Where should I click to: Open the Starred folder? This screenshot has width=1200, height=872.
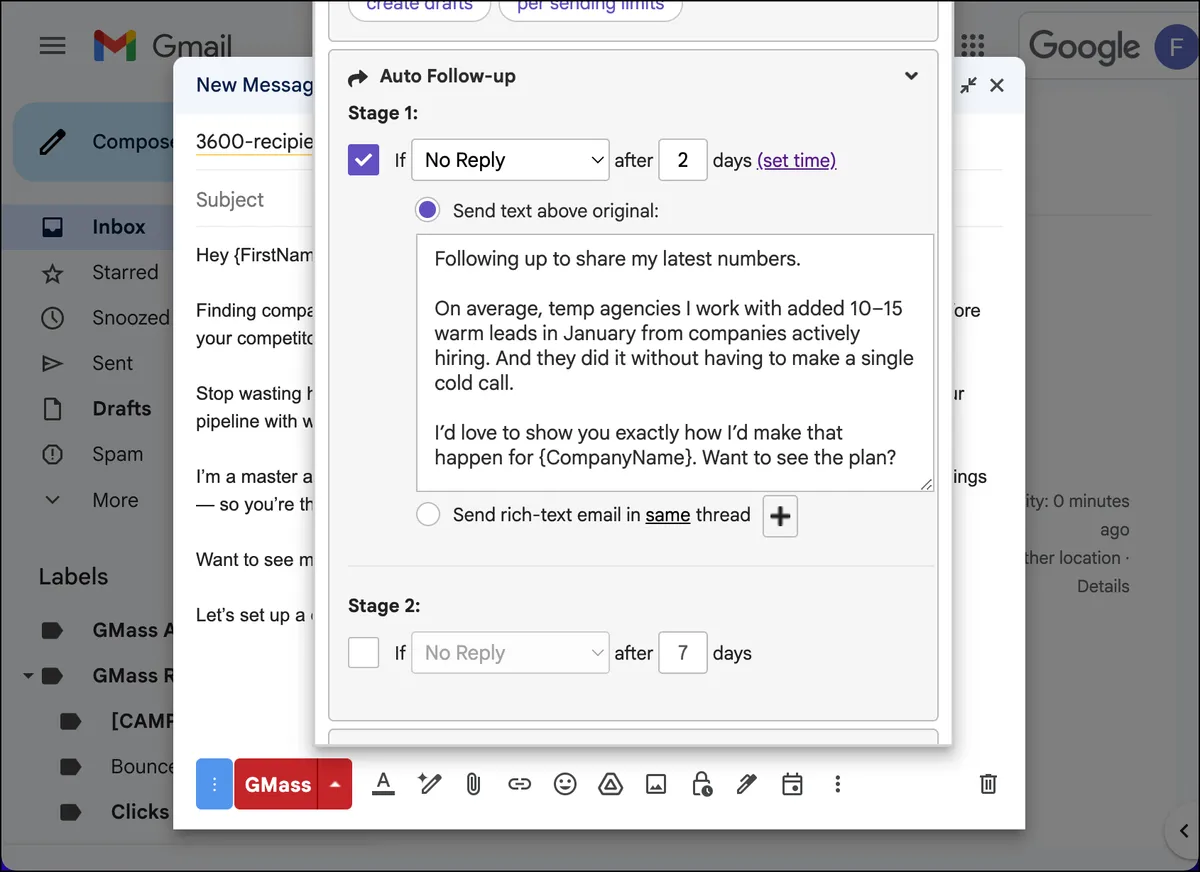click(x=125, y=272)
